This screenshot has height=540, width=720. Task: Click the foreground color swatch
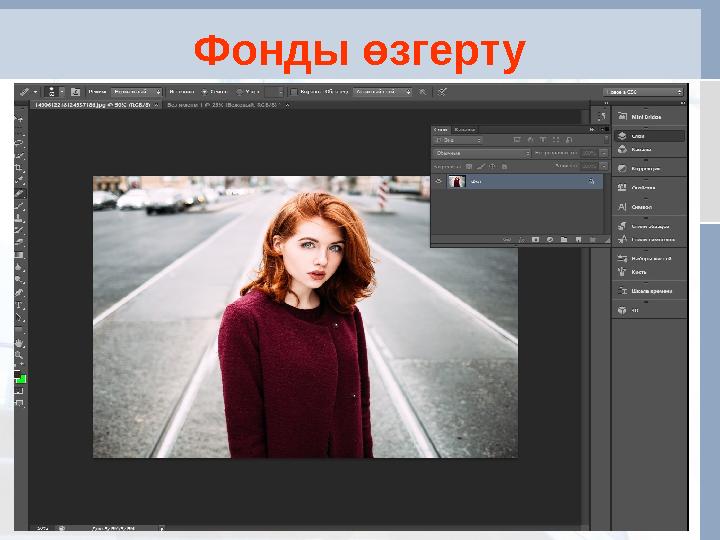point(17,375)
